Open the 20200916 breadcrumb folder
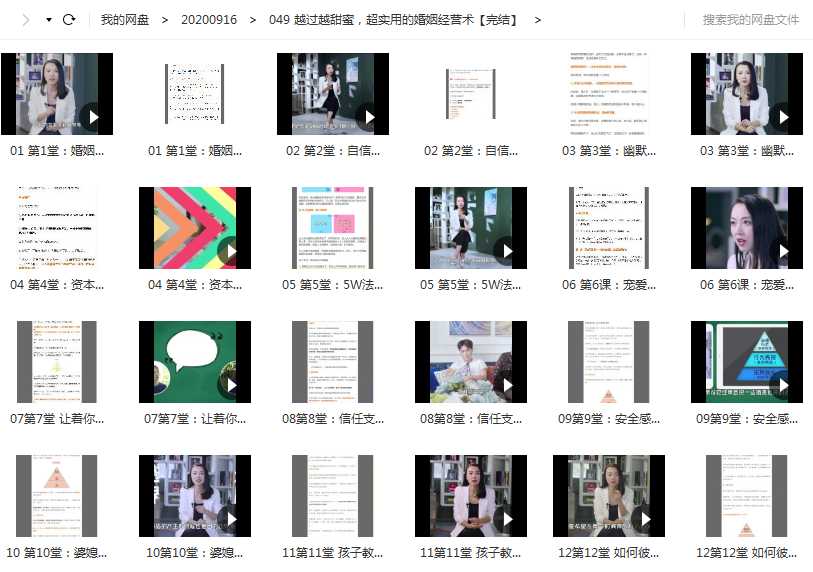Screen dimensions: 813x572 209,20
